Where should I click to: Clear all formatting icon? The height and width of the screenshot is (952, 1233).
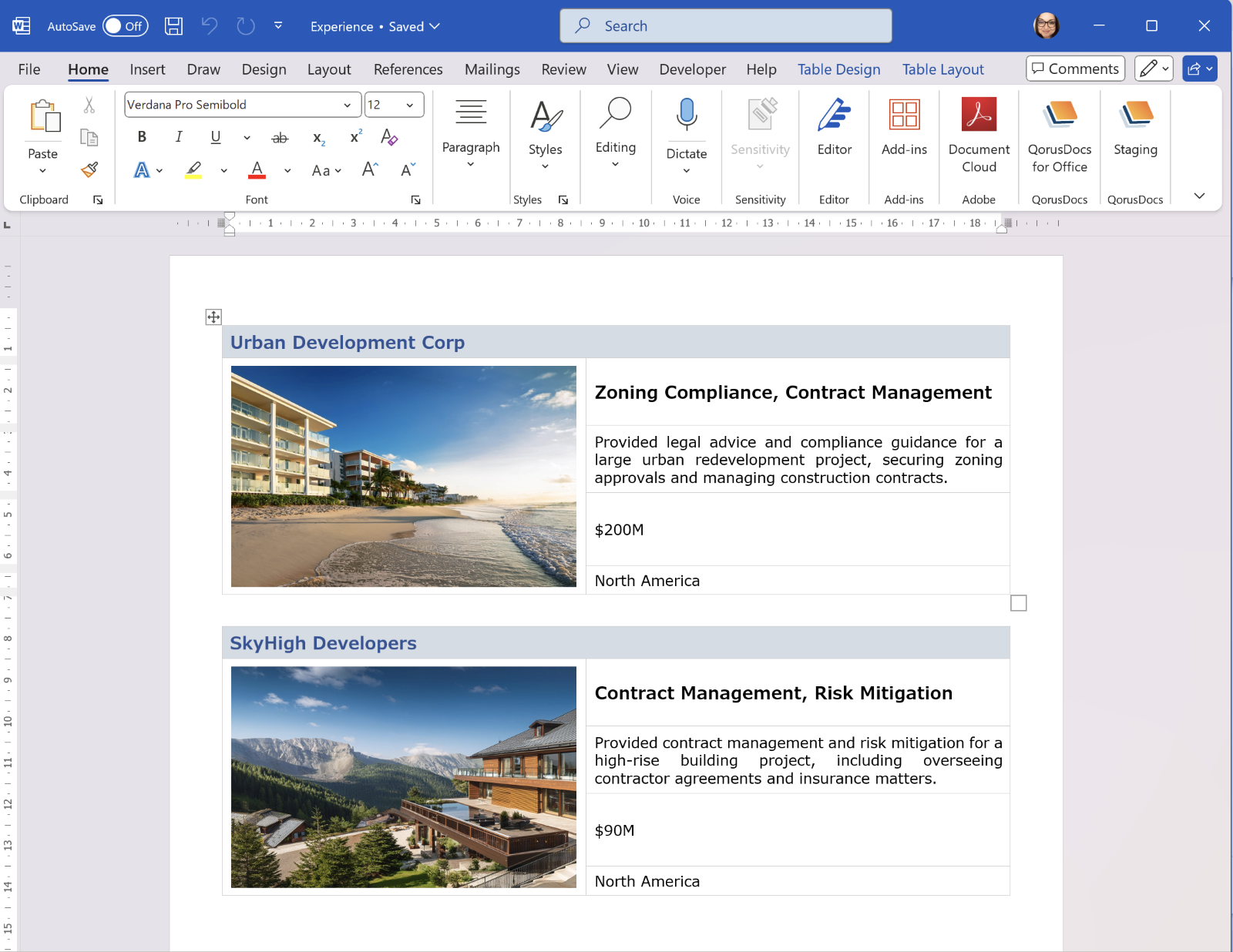(389, 137)
